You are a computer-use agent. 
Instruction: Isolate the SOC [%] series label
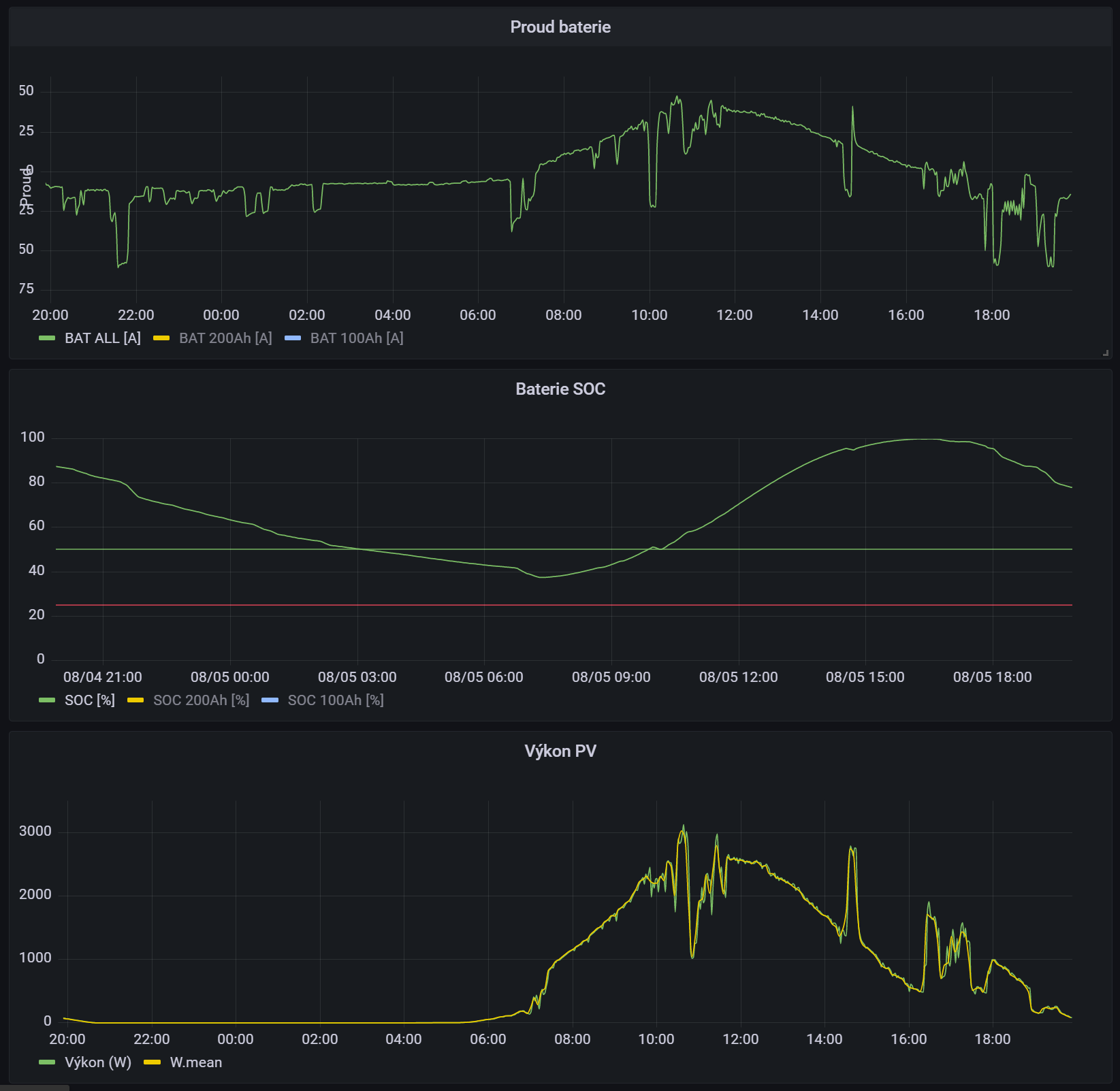pyautogui.click(x=89, y=700)
